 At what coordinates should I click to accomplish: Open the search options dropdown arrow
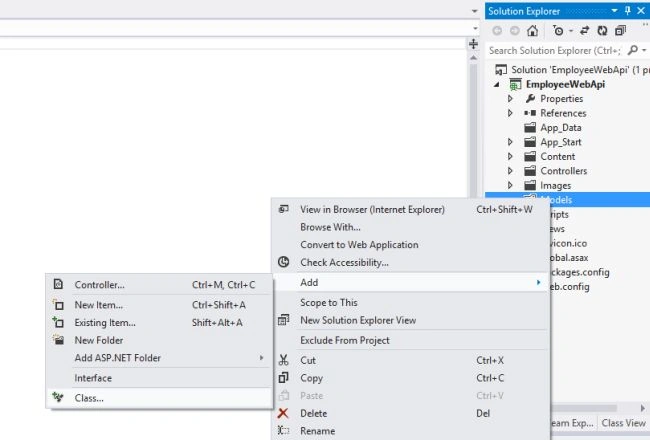pyautogui.click(x=644, y=50)
